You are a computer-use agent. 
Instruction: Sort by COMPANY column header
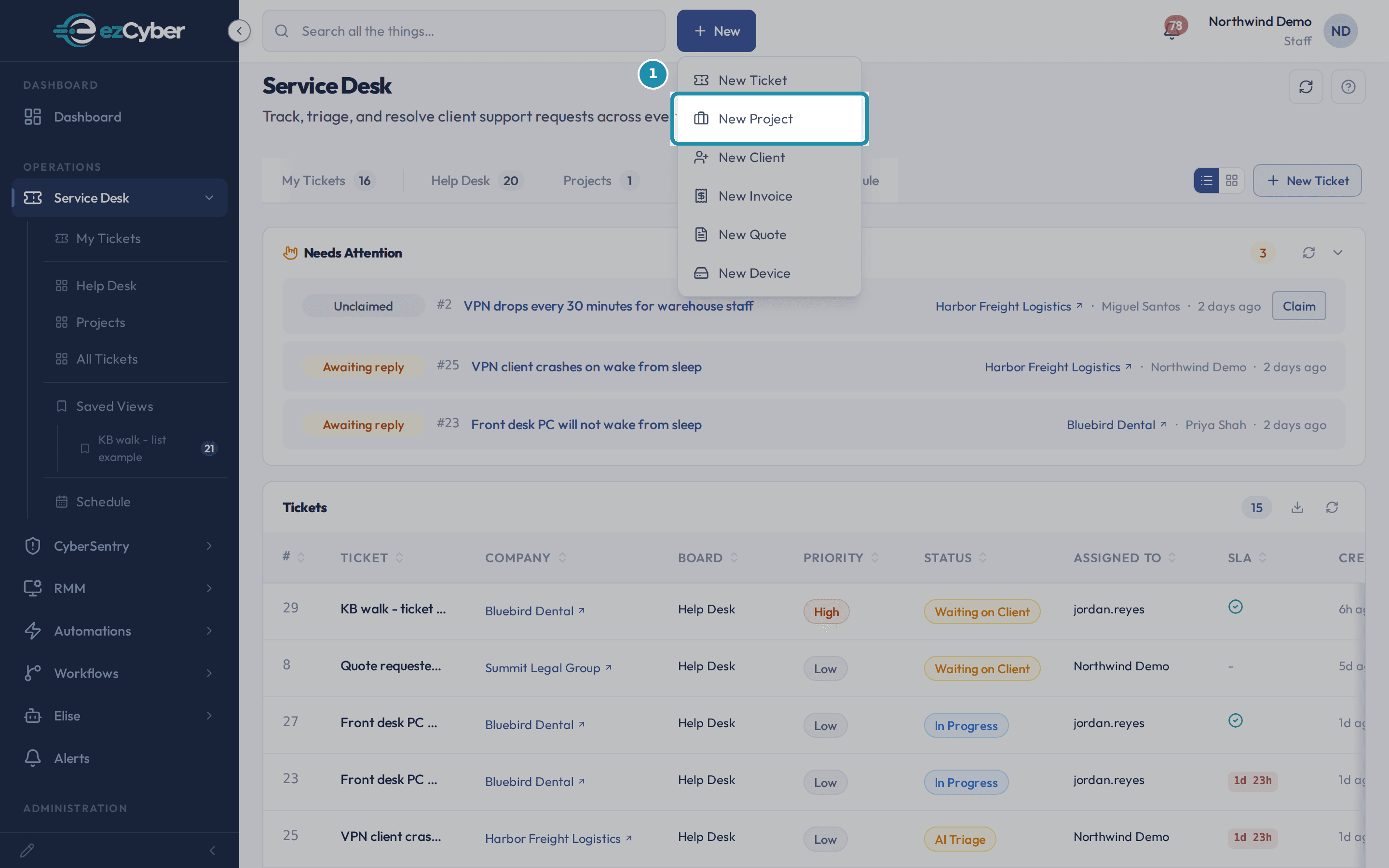click(x=526, y=557)
